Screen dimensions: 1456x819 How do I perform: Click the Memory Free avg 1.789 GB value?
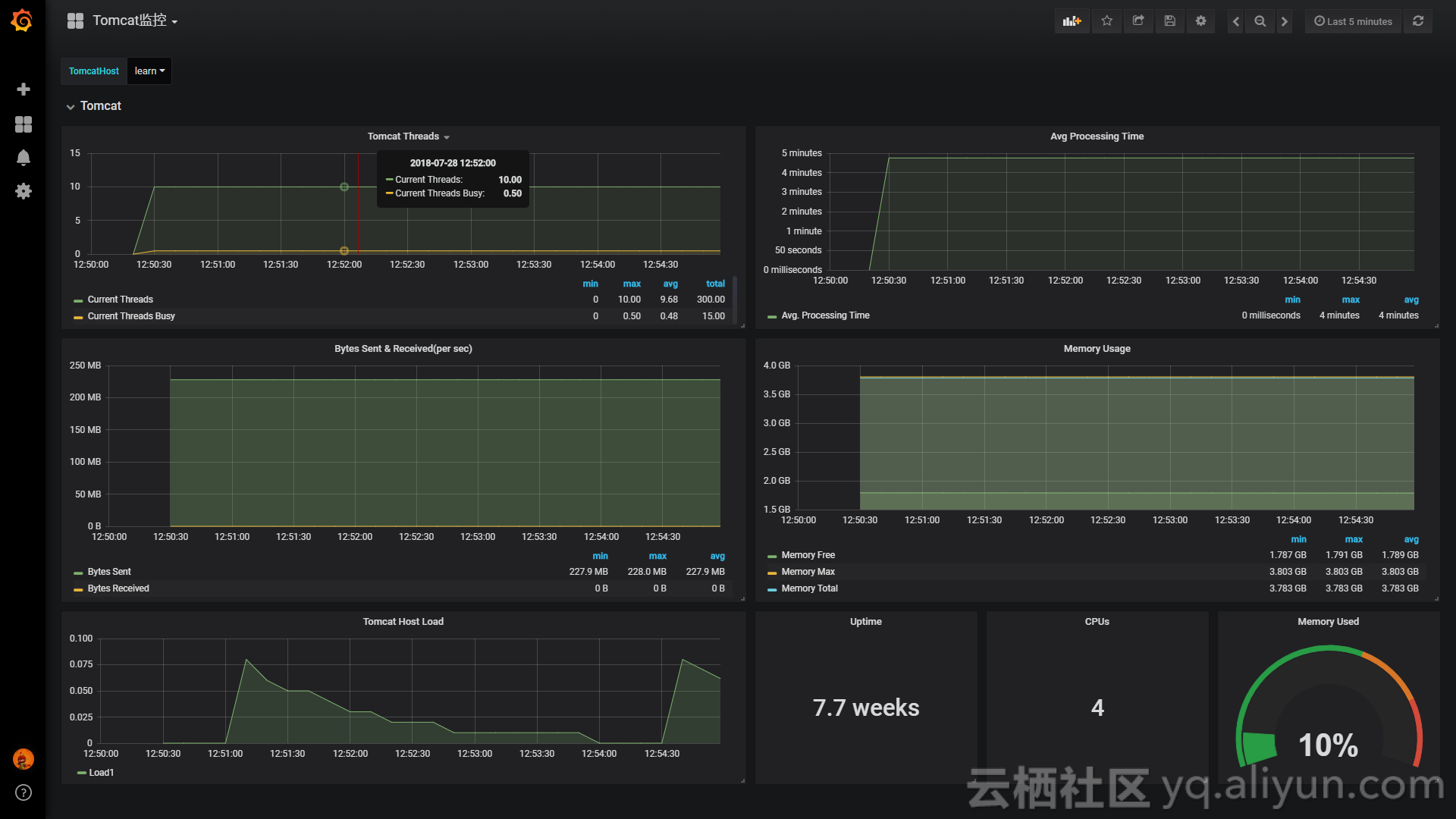[1400, 555]
